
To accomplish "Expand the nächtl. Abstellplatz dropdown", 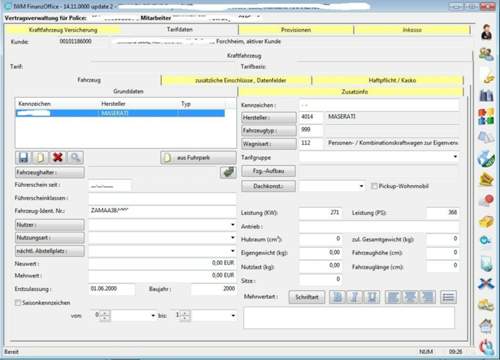I will coord(233,251).
